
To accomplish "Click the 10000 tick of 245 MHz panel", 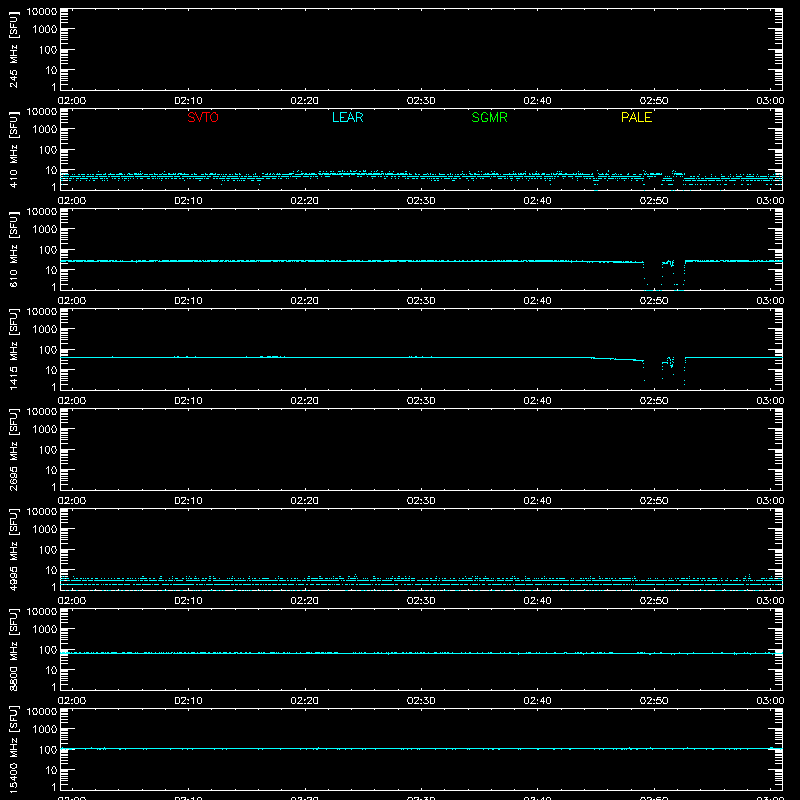I will tap(42, 12).
